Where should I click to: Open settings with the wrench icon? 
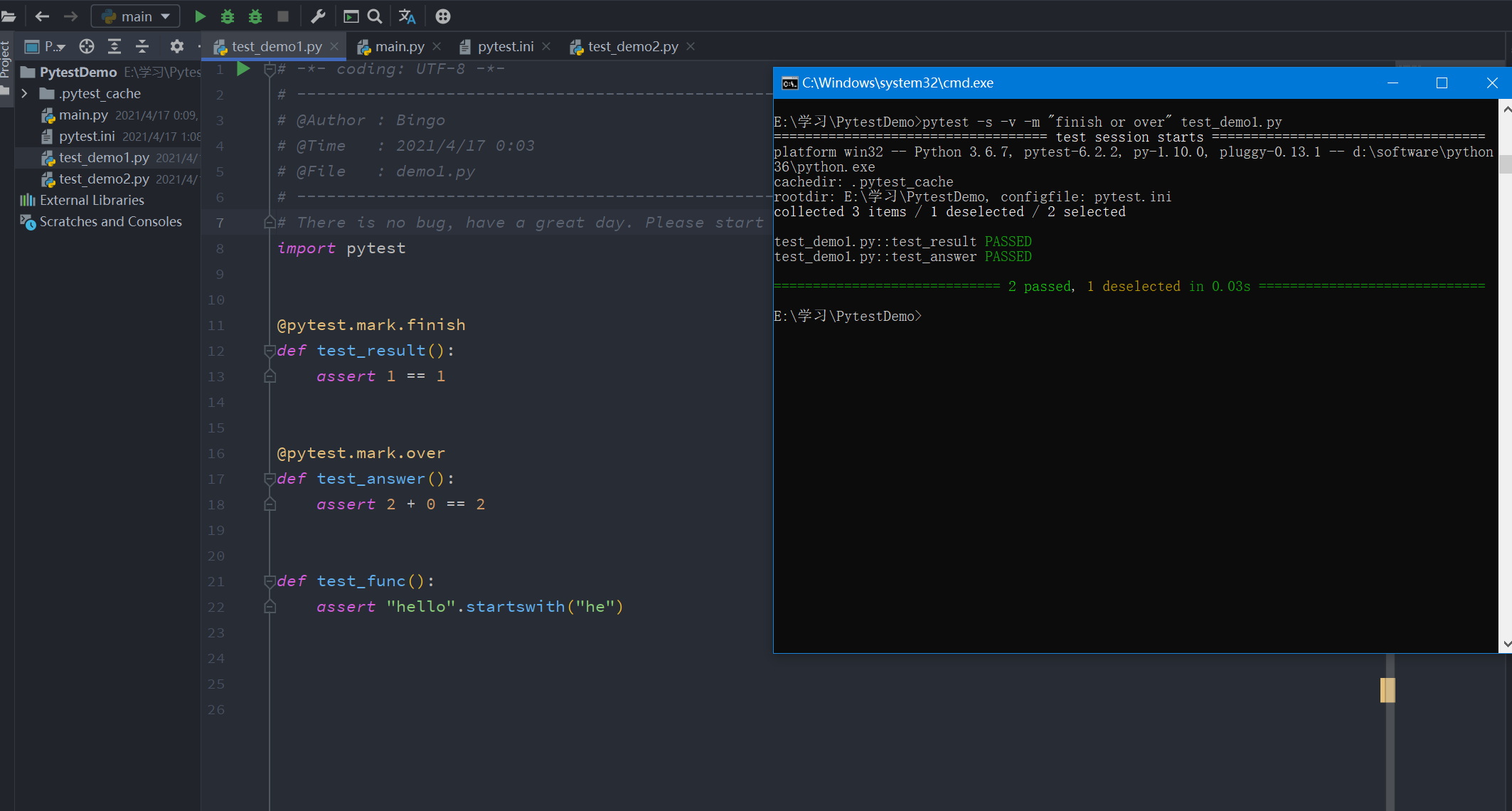(x=318, y=16)
